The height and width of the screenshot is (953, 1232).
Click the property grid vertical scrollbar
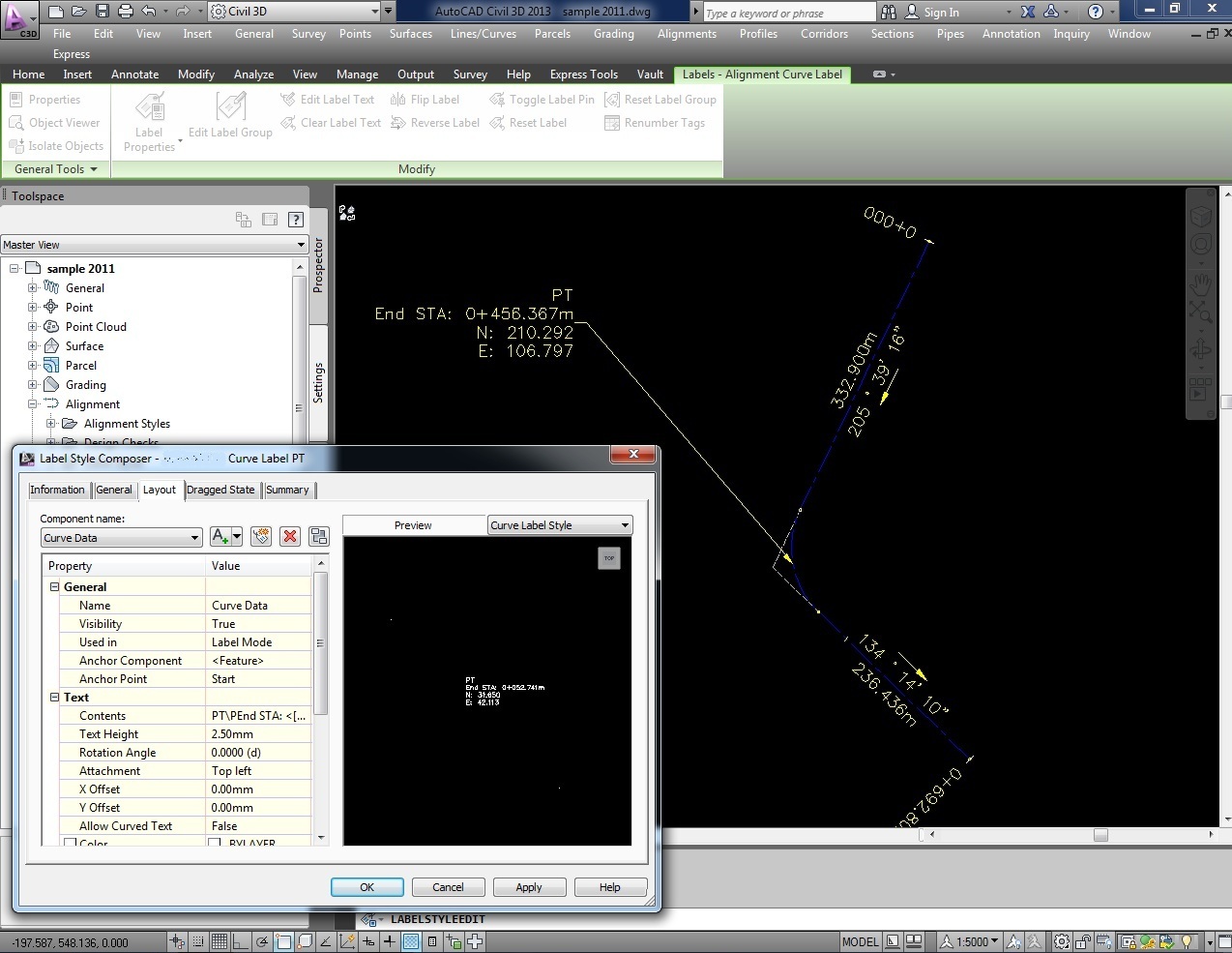pos(321,700)
